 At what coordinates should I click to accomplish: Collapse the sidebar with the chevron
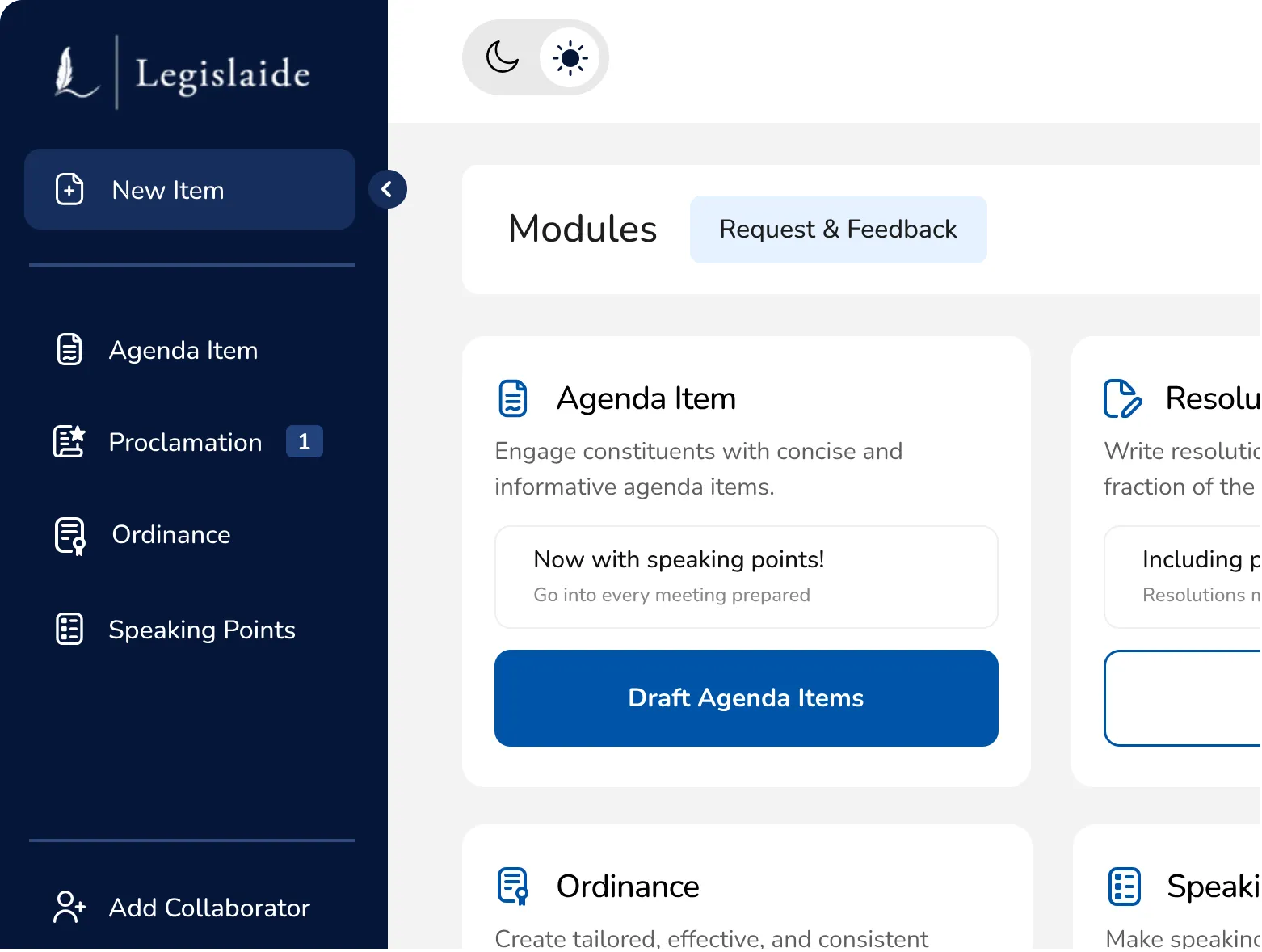pyautogui.click(x=389, y=189)
